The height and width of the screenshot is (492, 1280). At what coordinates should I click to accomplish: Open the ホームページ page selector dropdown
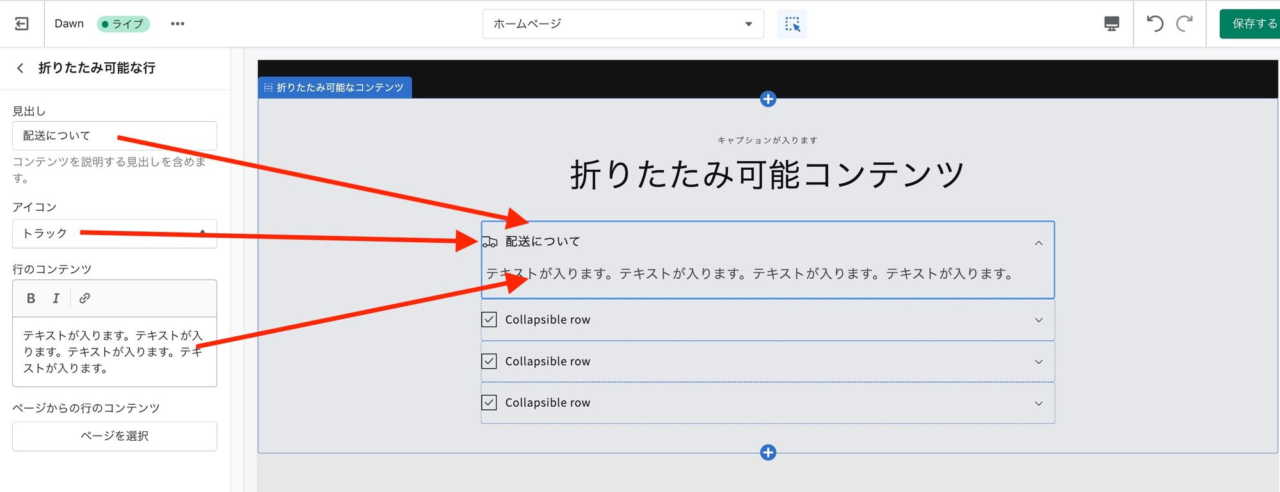coord(623,24)
